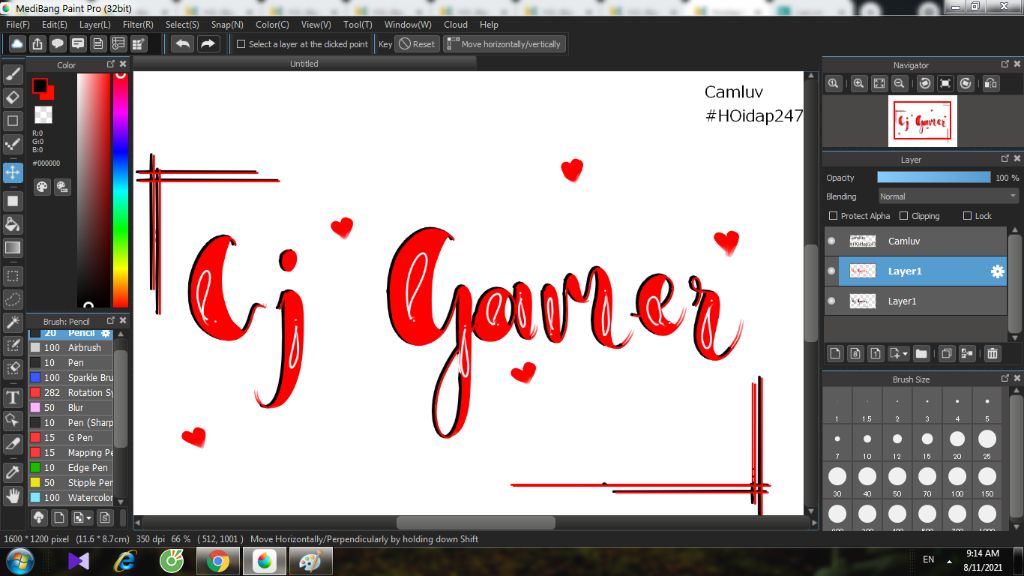Image resolution: width=1024 pixels, height=576 pixels.
Task: Select the Eyedropper tool
Action: click(x=12, y=472)
